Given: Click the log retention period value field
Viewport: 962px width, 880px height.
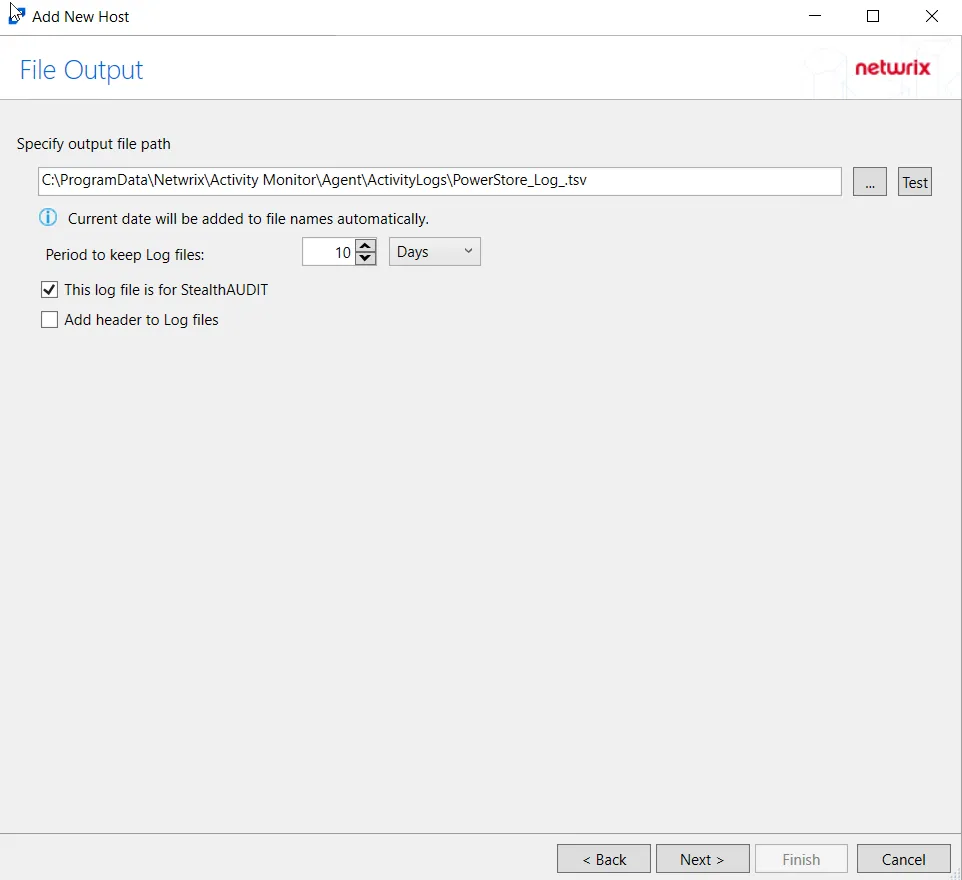Looking at the screenshot, I should point(329,252).
